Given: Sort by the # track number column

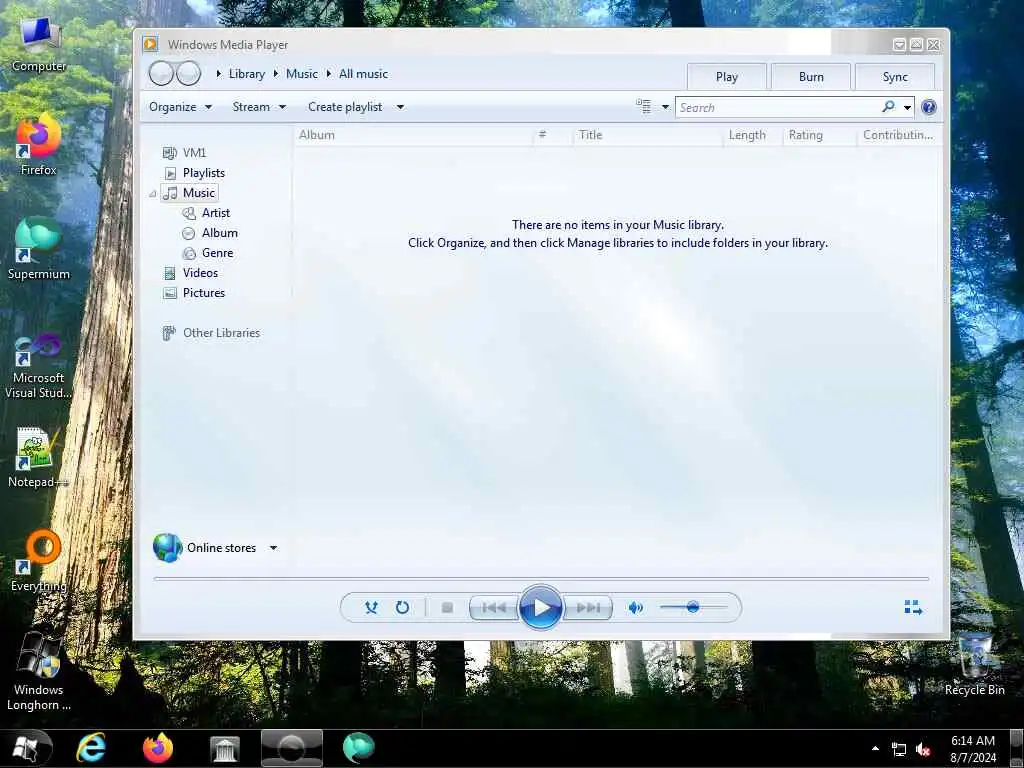Looking at the screenshot, I should pyautogui.click(x=552, y=135).
